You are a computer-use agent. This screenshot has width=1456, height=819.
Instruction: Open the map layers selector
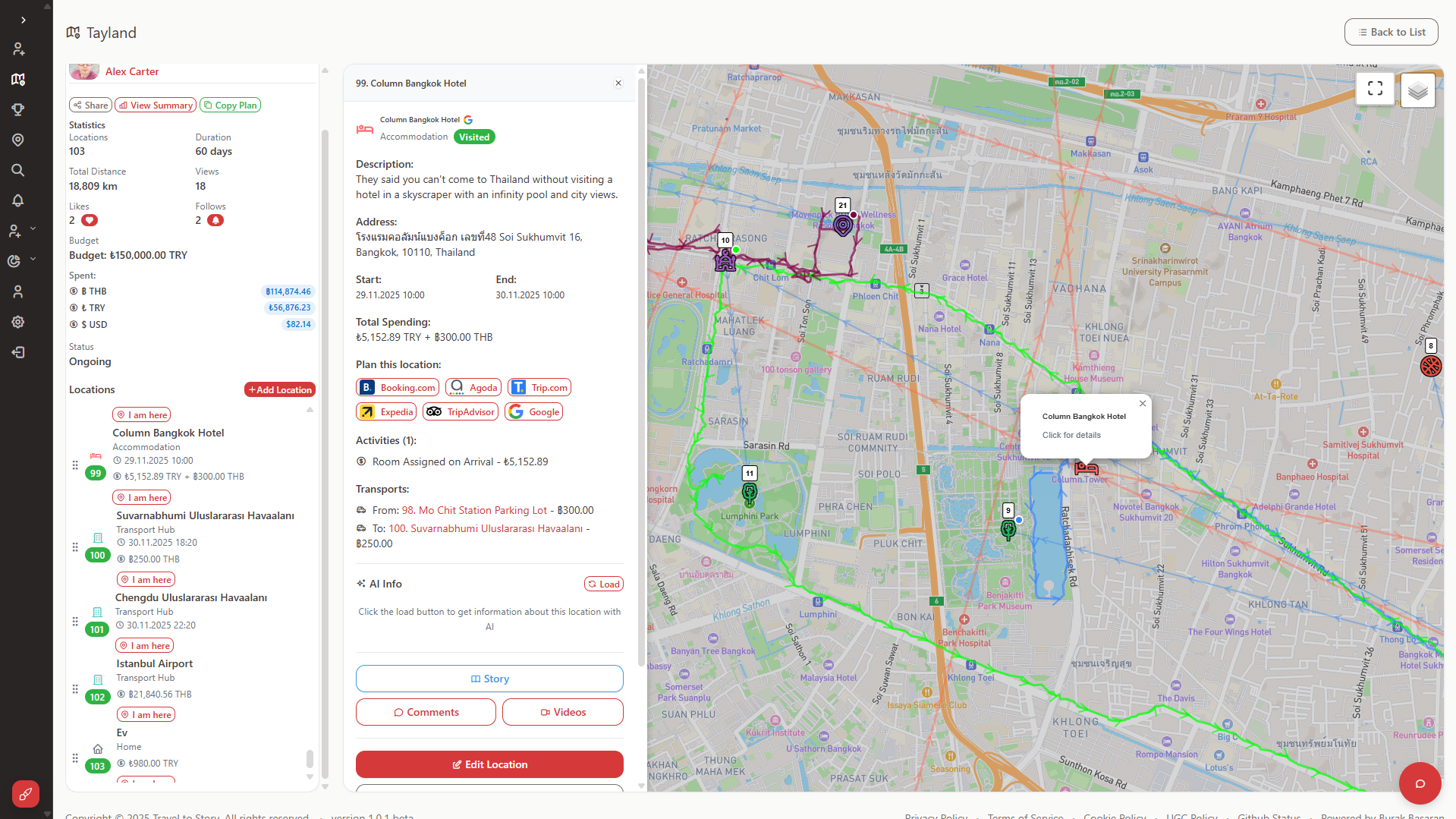point(1417,91)
